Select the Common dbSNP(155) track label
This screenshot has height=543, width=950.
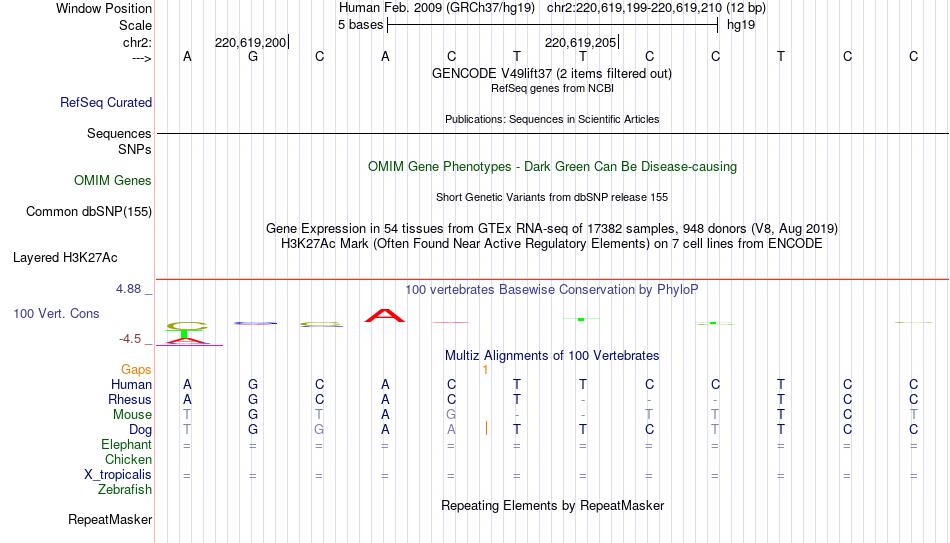coord(88,212)
